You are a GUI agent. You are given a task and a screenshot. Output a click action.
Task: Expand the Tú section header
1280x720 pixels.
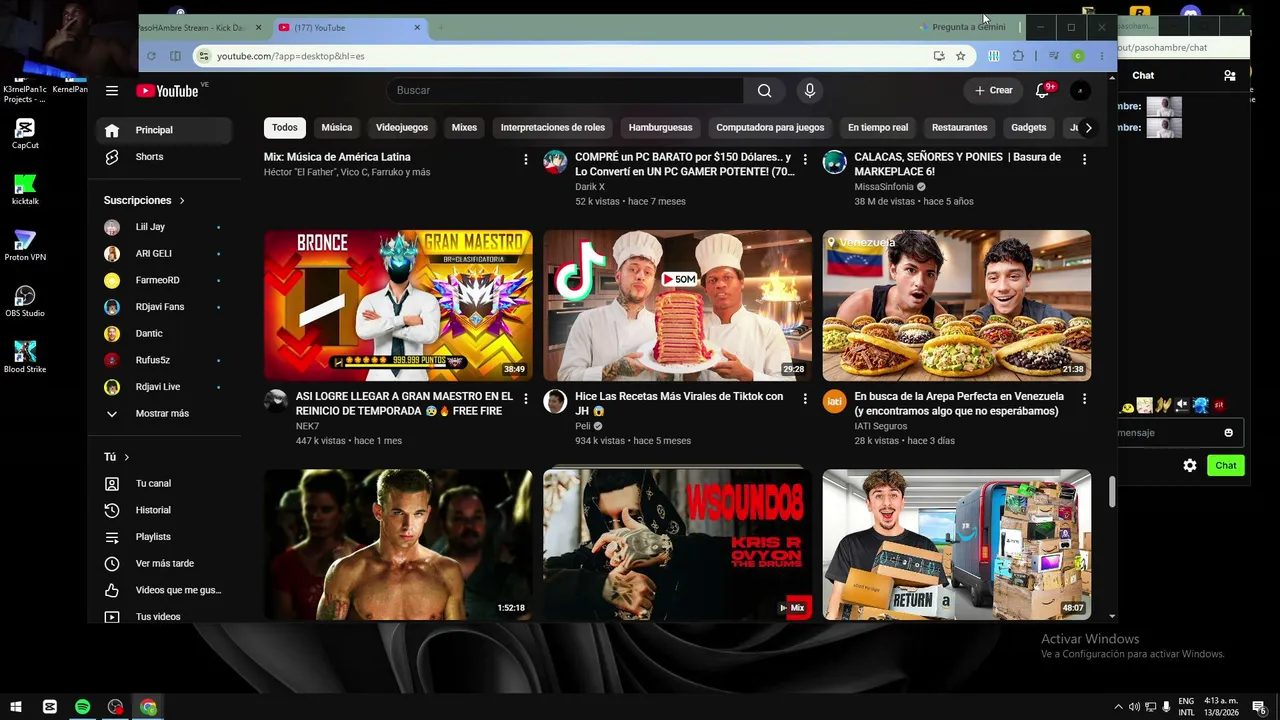coord(117,457)
